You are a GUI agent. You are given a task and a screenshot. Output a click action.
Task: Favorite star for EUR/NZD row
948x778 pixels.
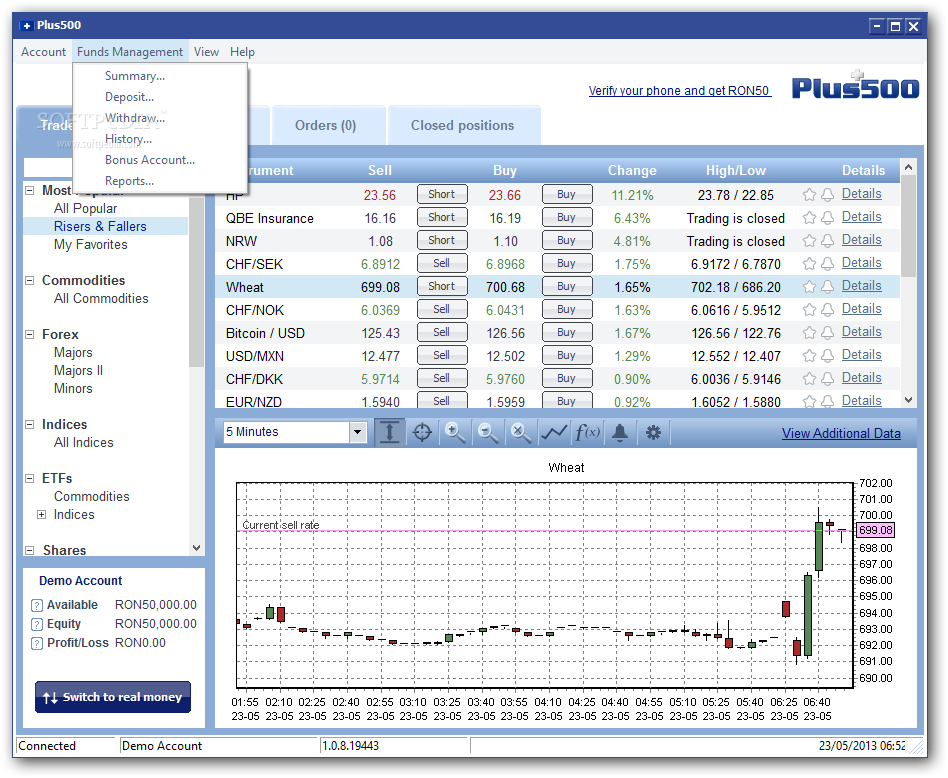point(810,401)
